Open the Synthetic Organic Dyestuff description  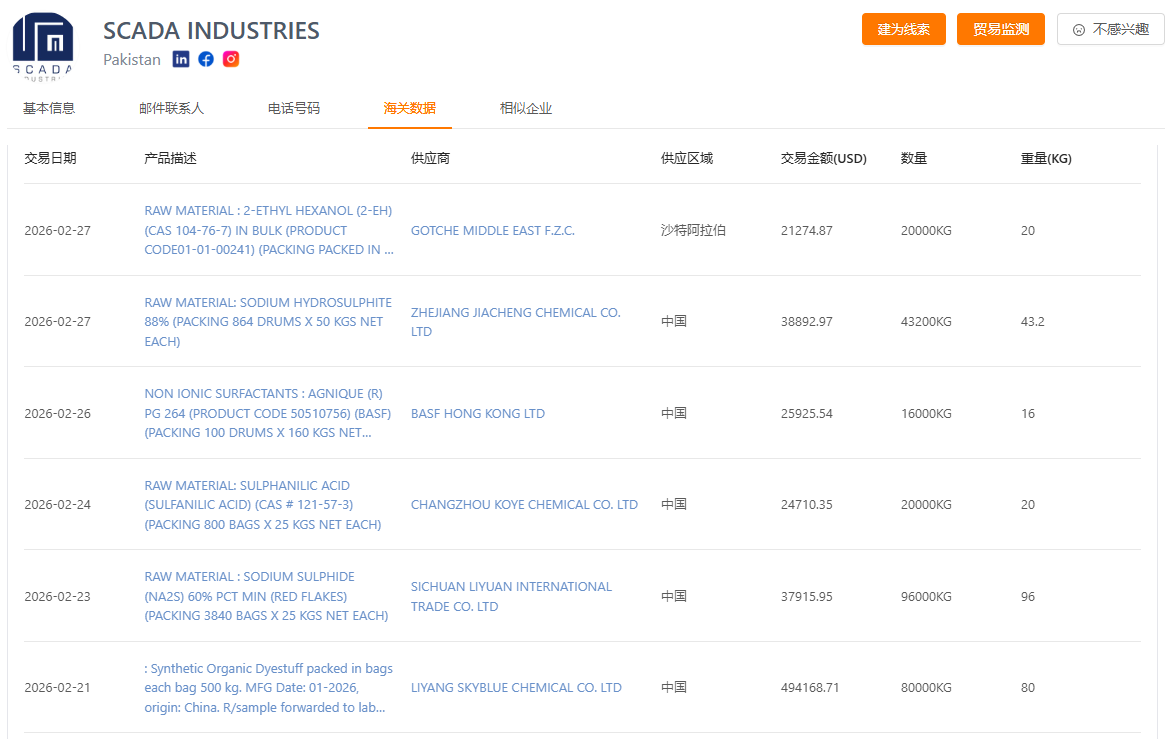coord(268,688)
